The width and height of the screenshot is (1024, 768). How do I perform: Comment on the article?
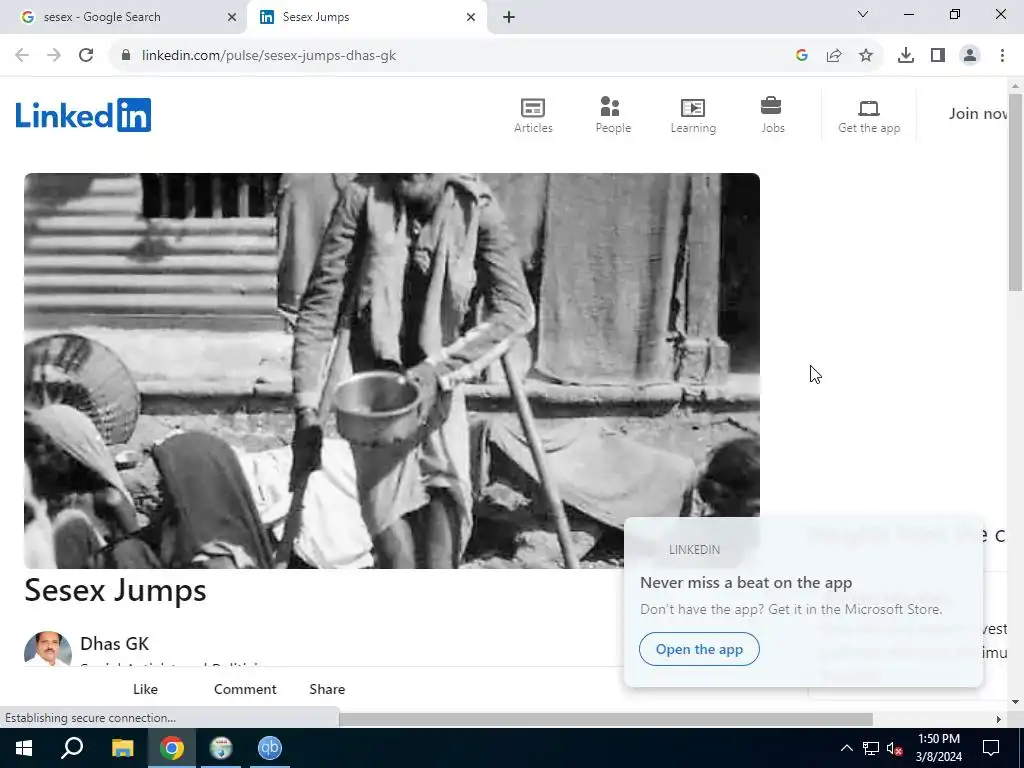[245, 689]
